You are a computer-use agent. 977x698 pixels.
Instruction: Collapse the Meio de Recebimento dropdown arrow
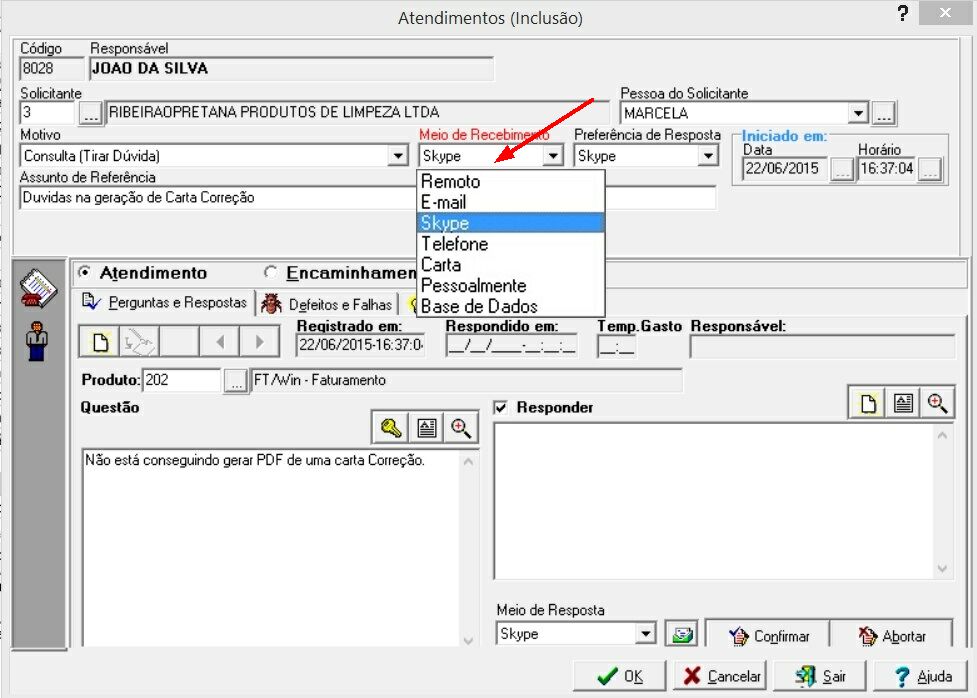pos(553,155)
